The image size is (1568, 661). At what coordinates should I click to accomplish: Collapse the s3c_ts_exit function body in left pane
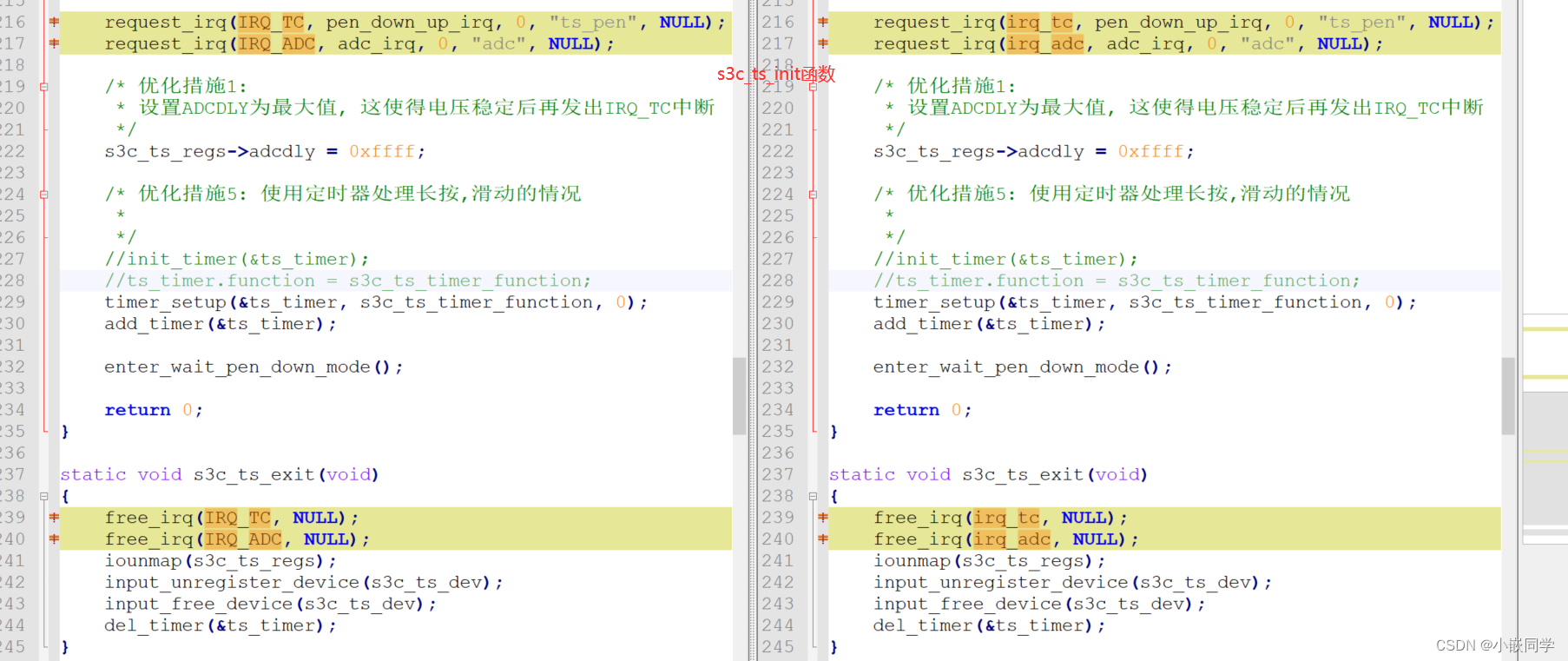point(43,496)
